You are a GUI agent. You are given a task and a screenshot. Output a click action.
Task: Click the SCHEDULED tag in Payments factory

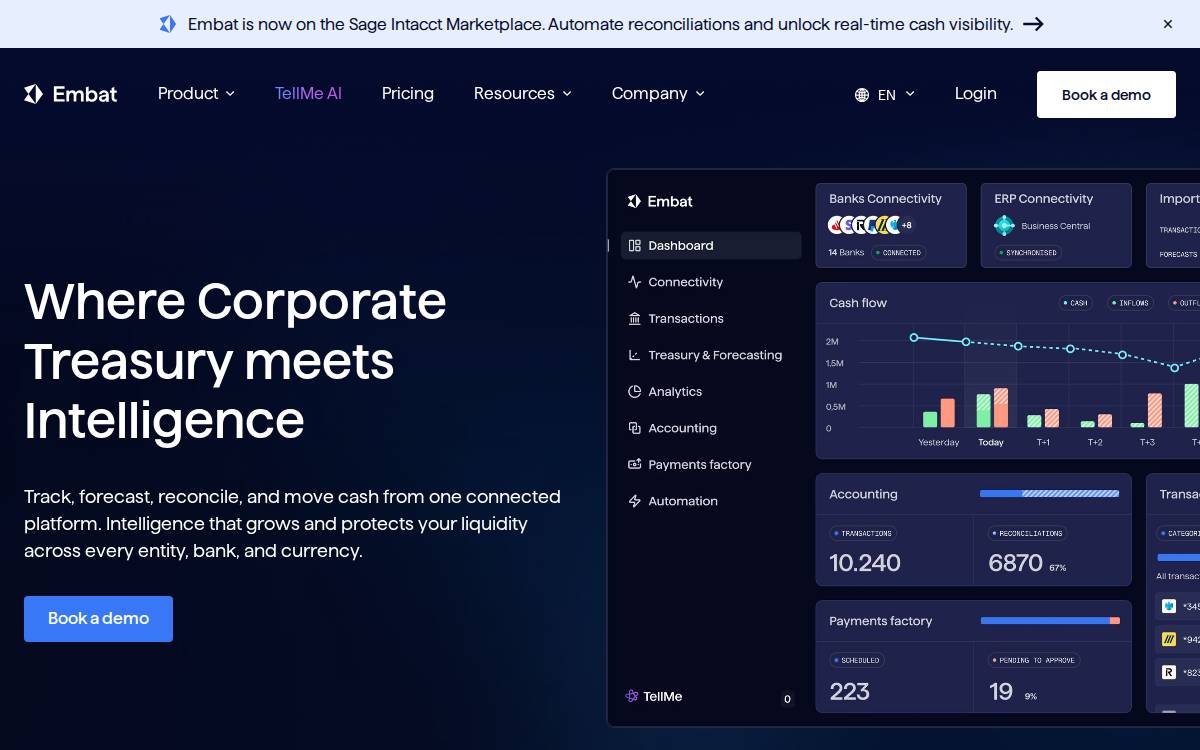(x=857, y=660)
